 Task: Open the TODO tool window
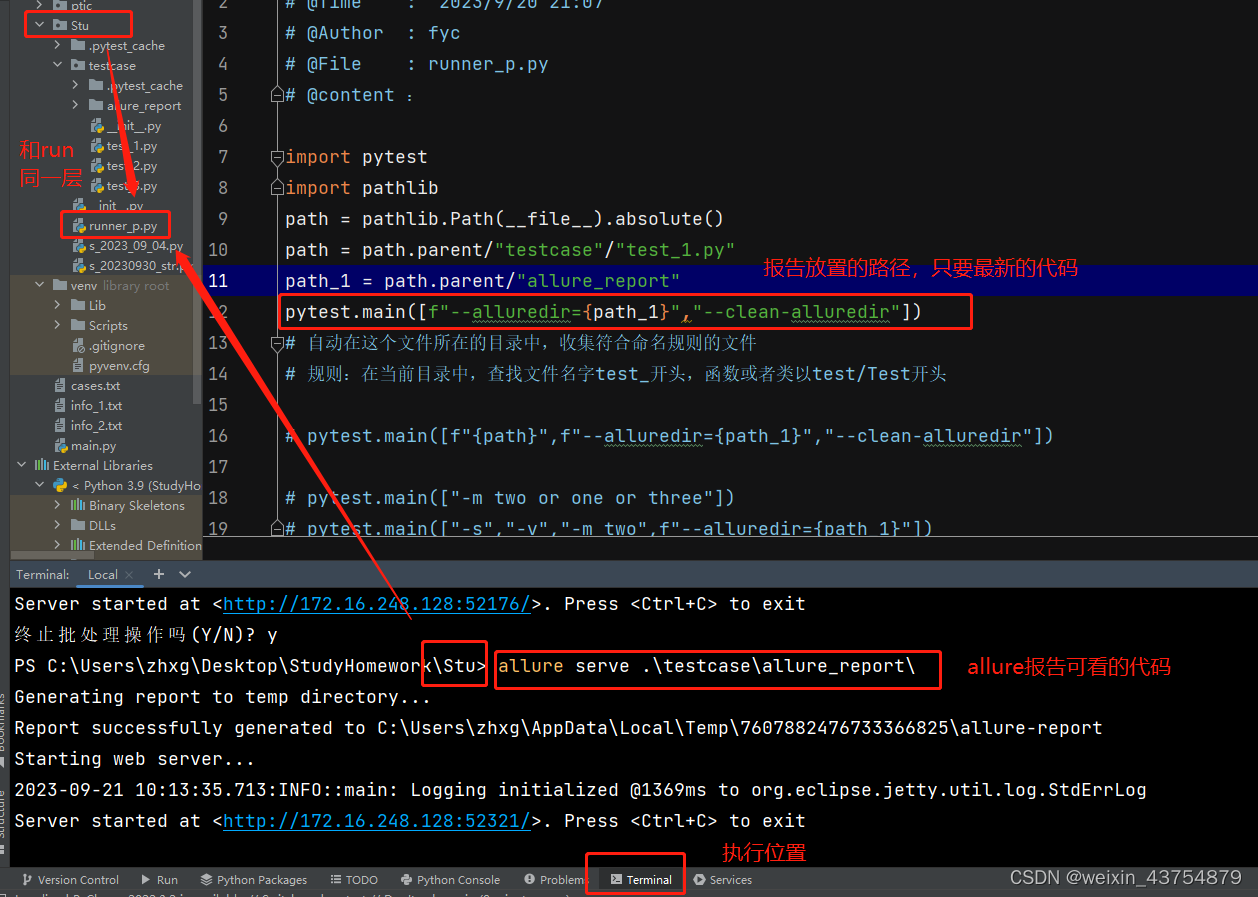(354, 880)
